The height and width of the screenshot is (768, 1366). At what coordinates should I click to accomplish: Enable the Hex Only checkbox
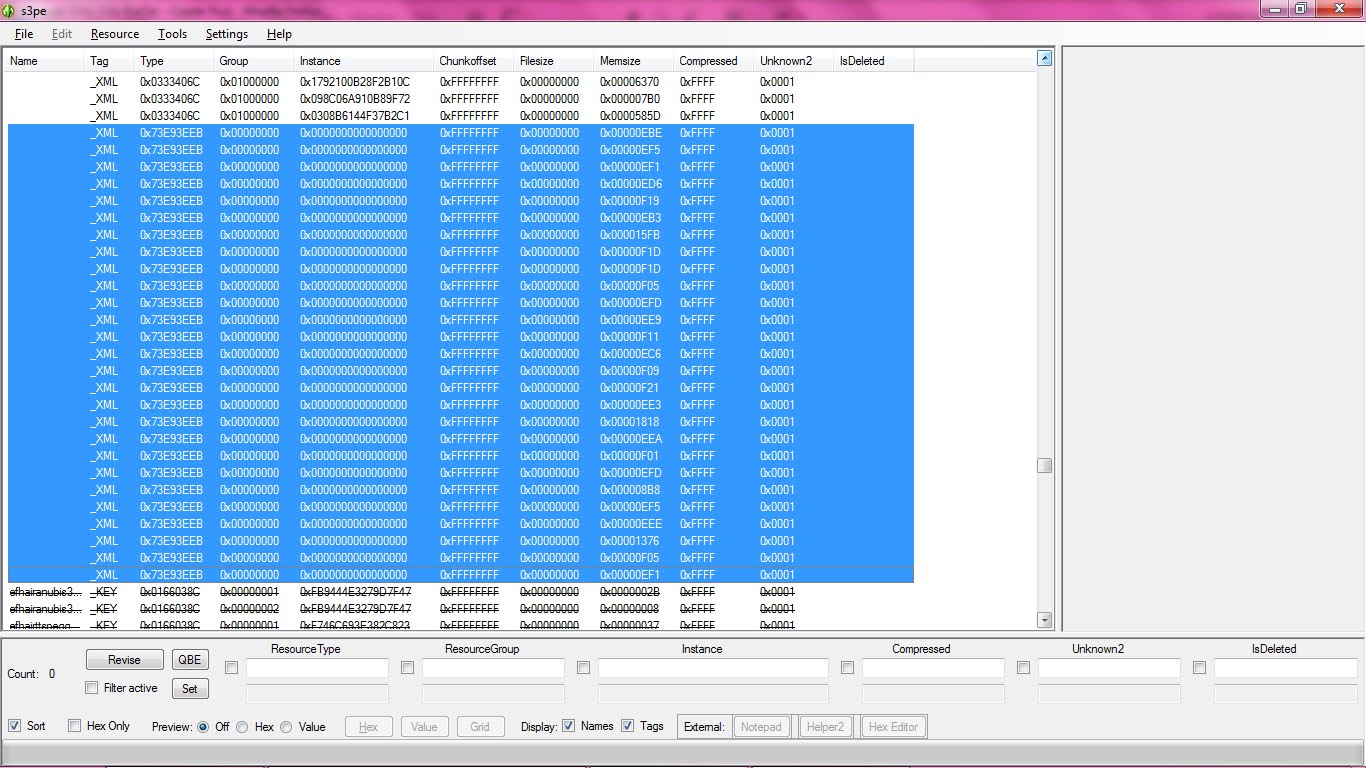click(73, 726)
